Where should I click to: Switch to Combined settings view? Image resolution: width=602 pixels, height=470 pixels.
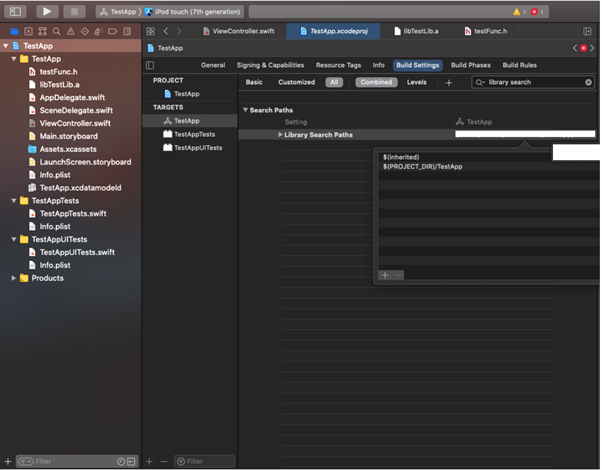(376, 82)
